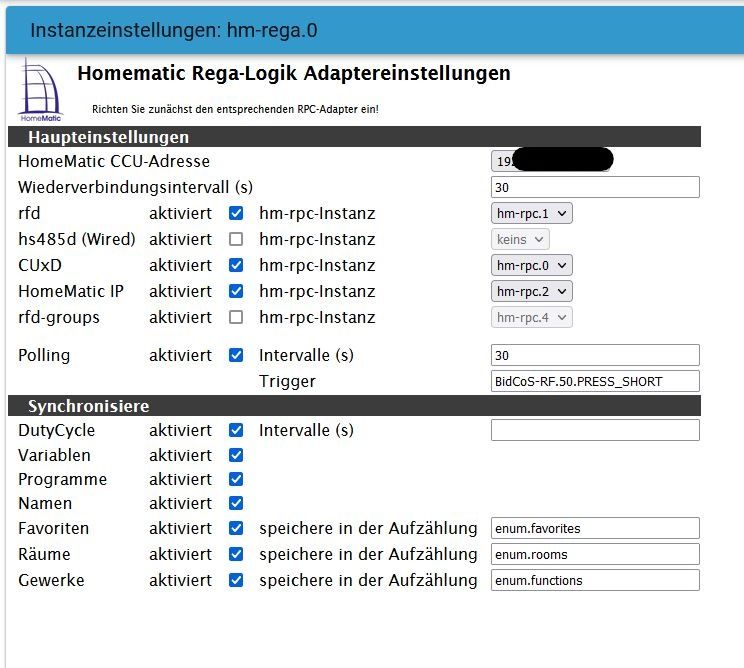Image resolution: width=744 pixels, height=668 pixels.
Task: Click the 'HomeMatic CCU-Adresse' label
Action: click(x=114, y=161)
